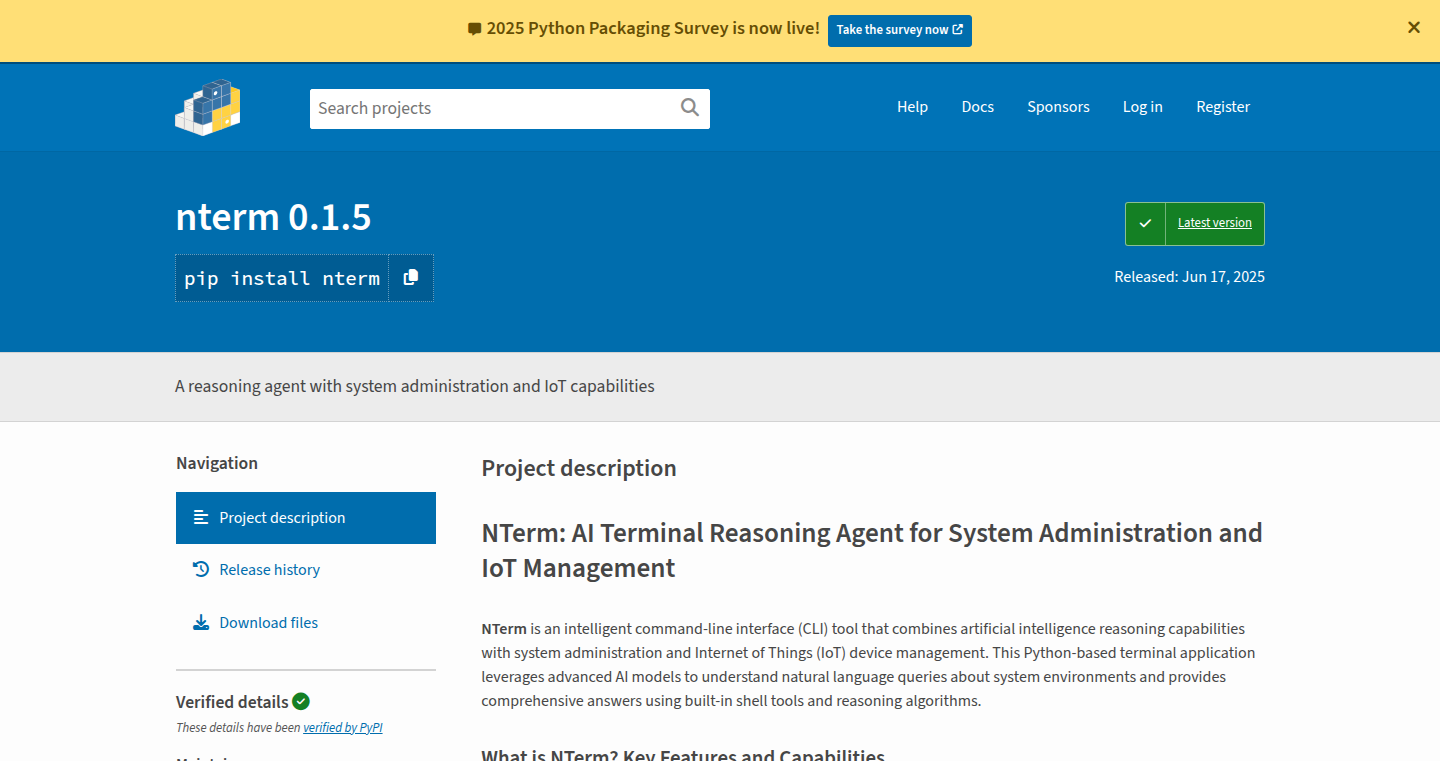This screenshot has width=1440, height=761.
Task: Open the Log in page
Action: (1143, 107)
